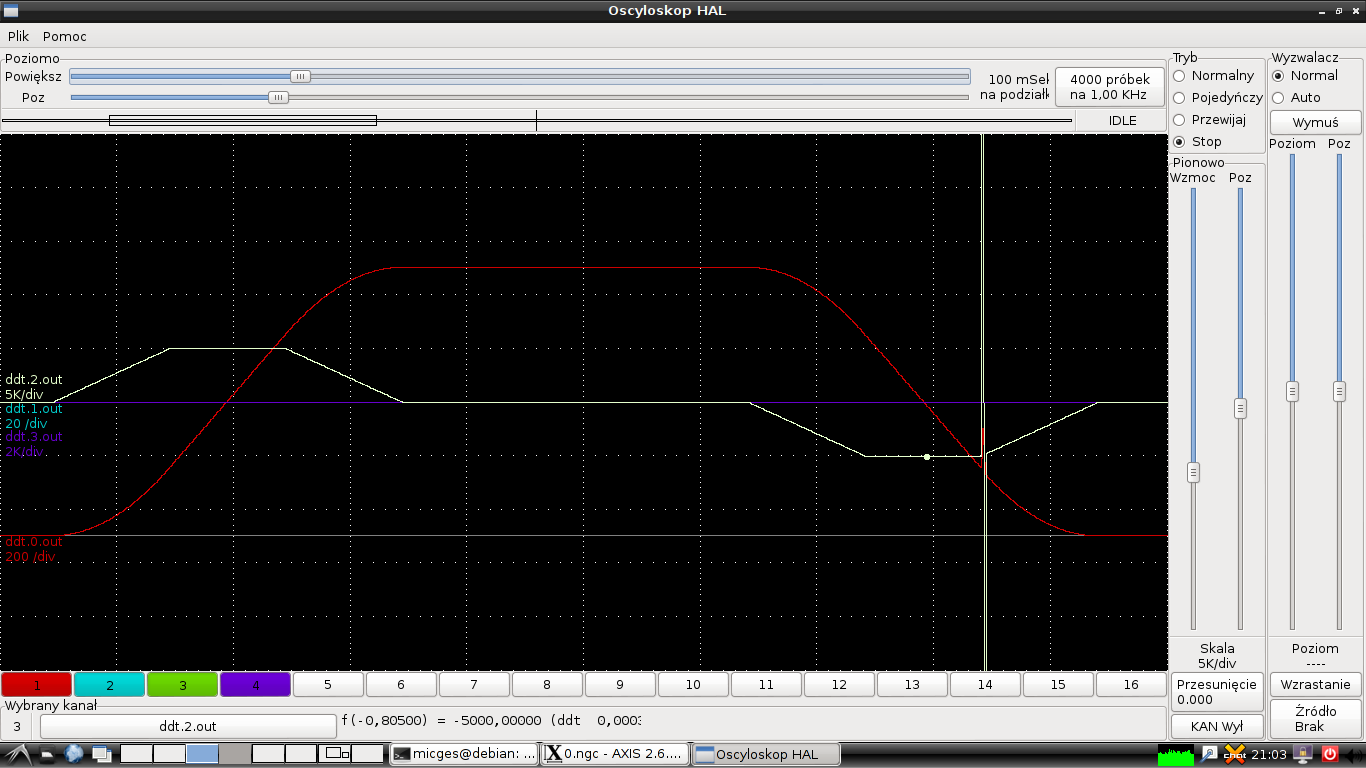Image resolution: width=1366 pixels, height=768 pixels.
Task: Select channel 6 button
Action: [402, 685]
